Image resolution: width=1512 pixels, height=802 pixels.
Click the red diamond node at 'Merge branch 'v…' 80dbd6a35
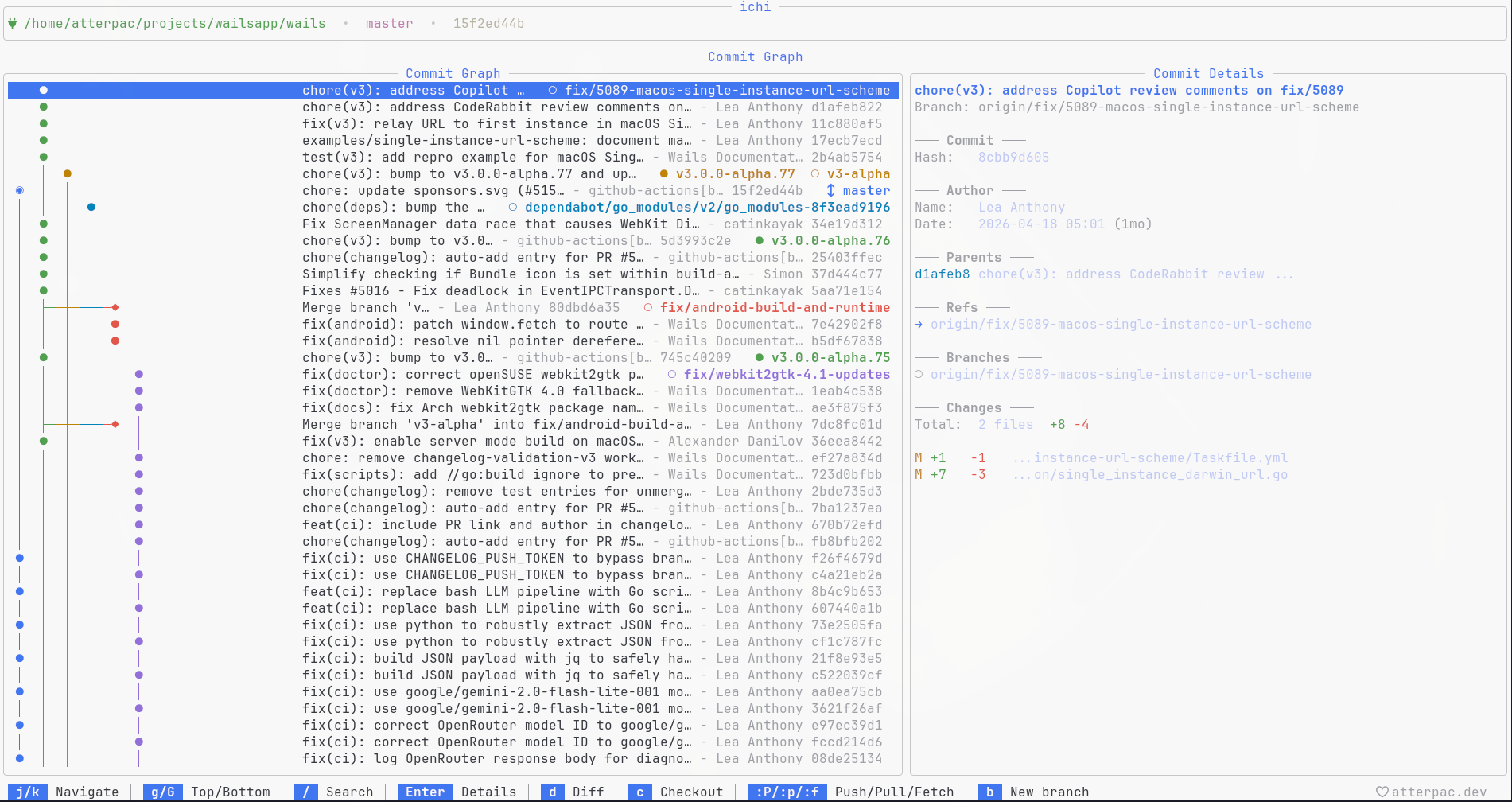click(x=115, y=308)
